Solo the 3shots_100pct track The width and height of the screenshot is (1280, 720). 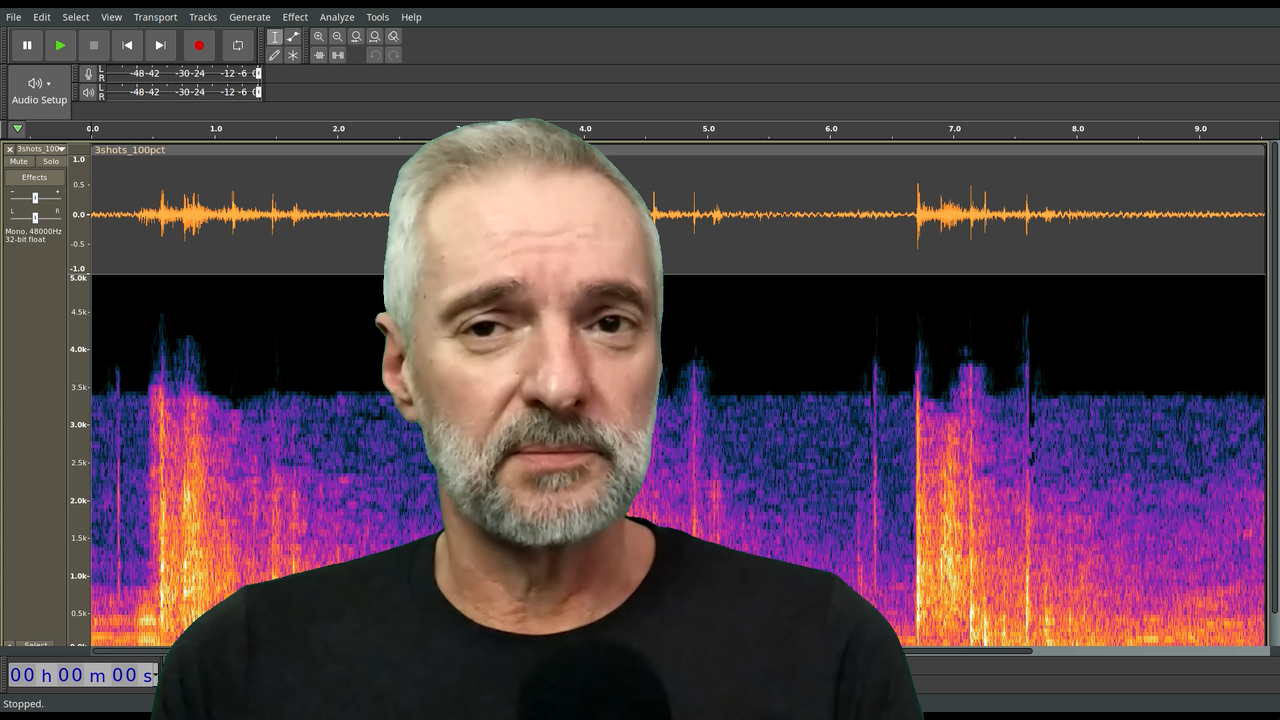click(51, 161)
